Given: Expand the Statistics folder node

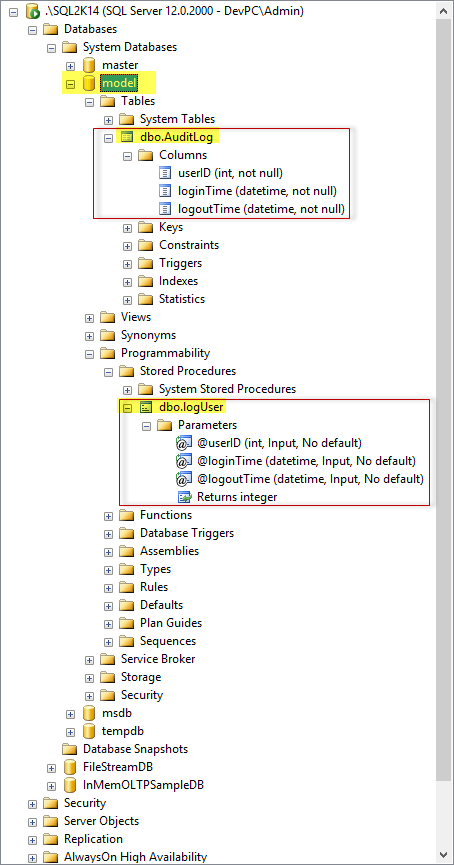Looking at the screenshot, I should click(128, 300).
